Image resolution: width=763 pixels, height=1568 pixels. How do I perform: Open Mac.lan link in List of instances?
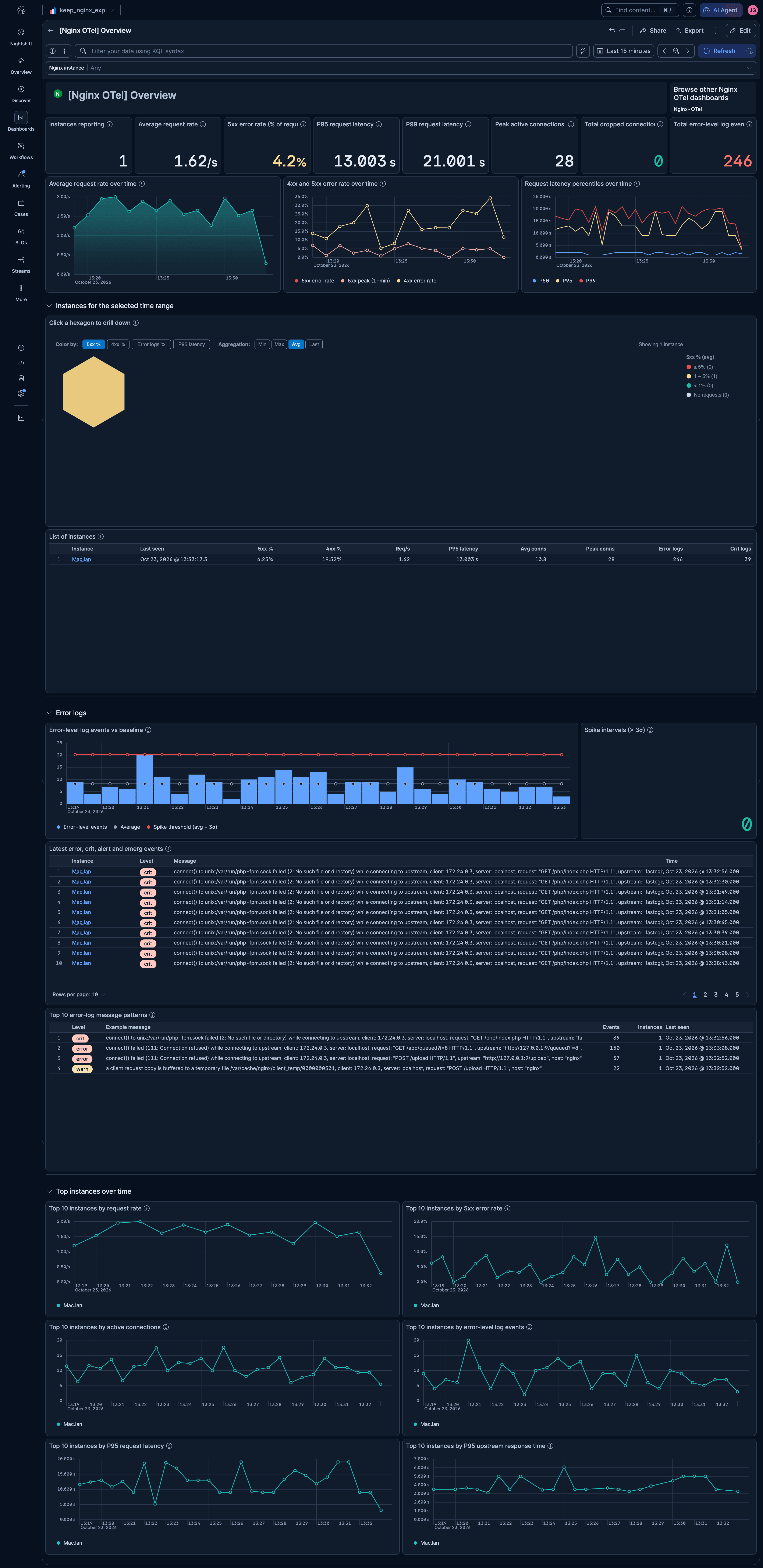pyautogui.click(x=82, y=559)
